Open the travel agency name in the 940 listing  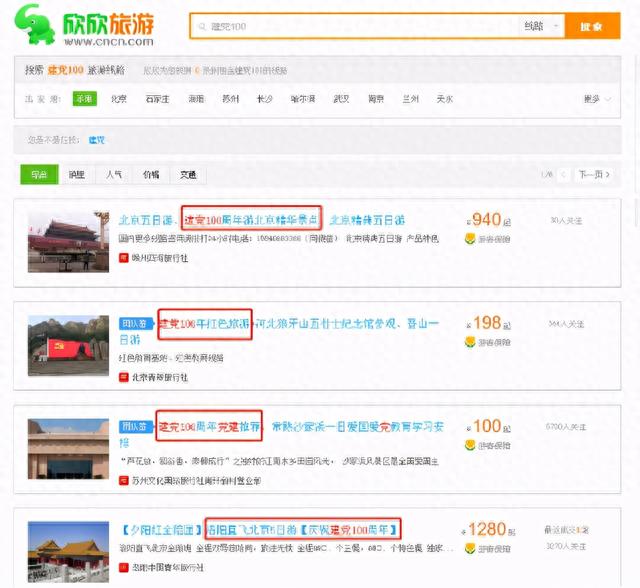(160, 258)
